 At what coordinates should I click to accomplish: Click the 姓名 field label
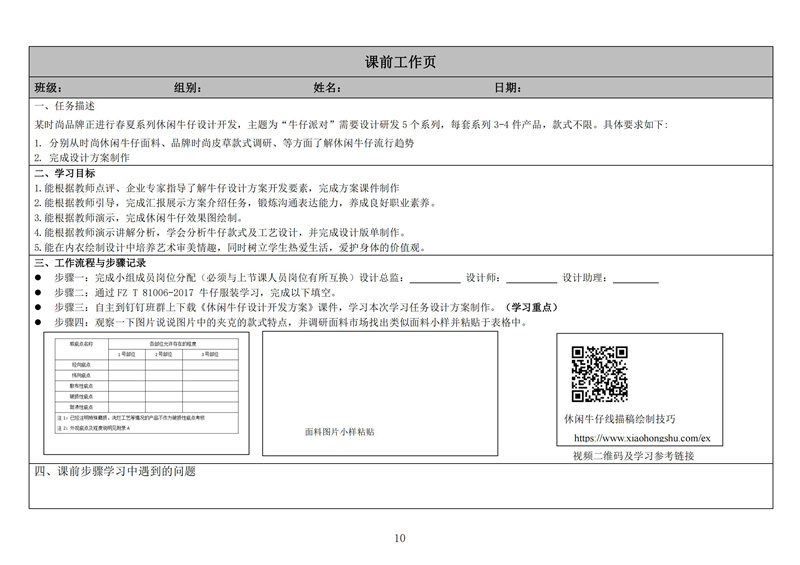tap(327, 88)
